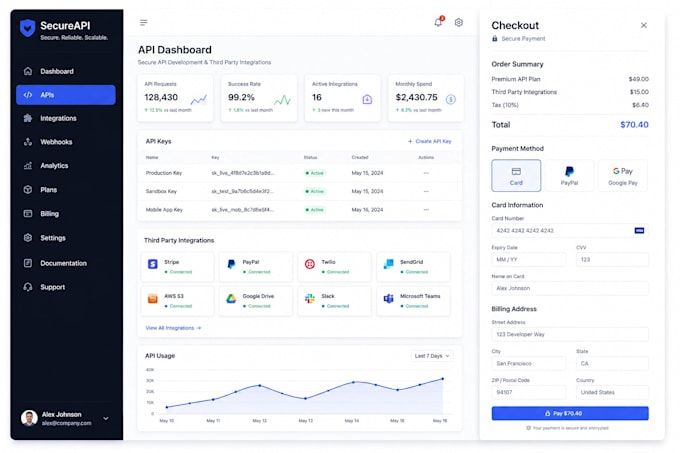Open Integrations in sidebar
The height and width of the screenshot is (453, 680).
[65, 118]
